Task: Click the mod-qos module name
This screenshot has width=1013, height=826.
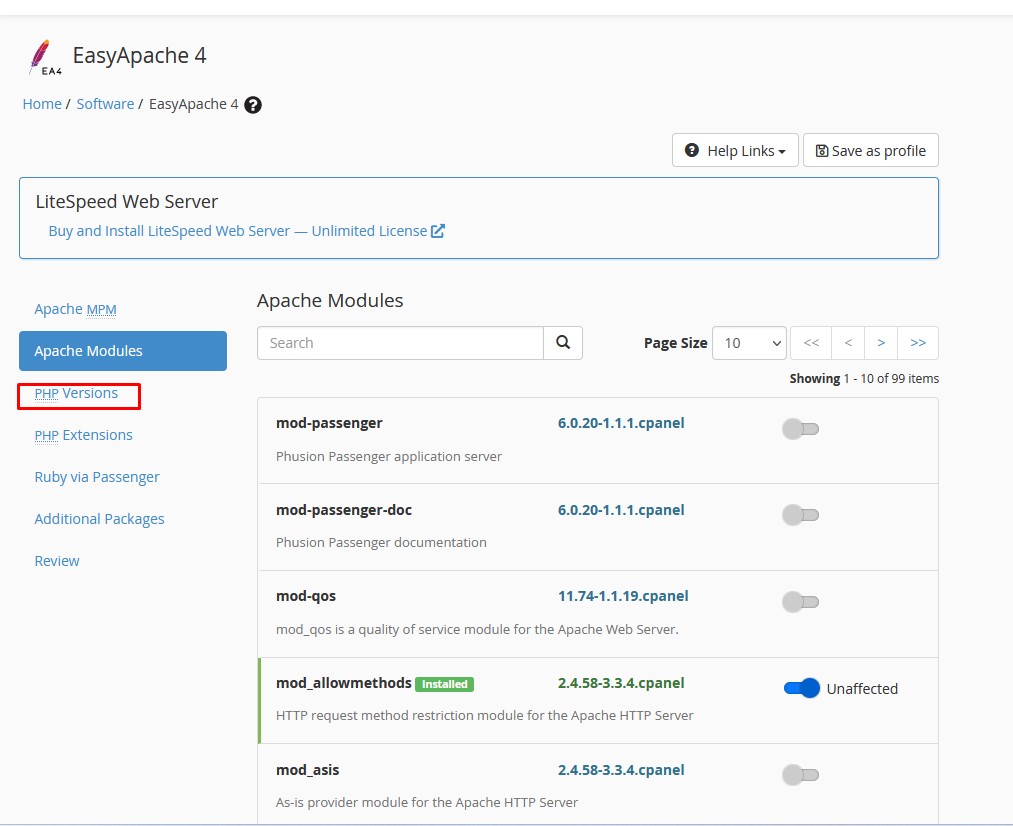Action: (306, 596)
